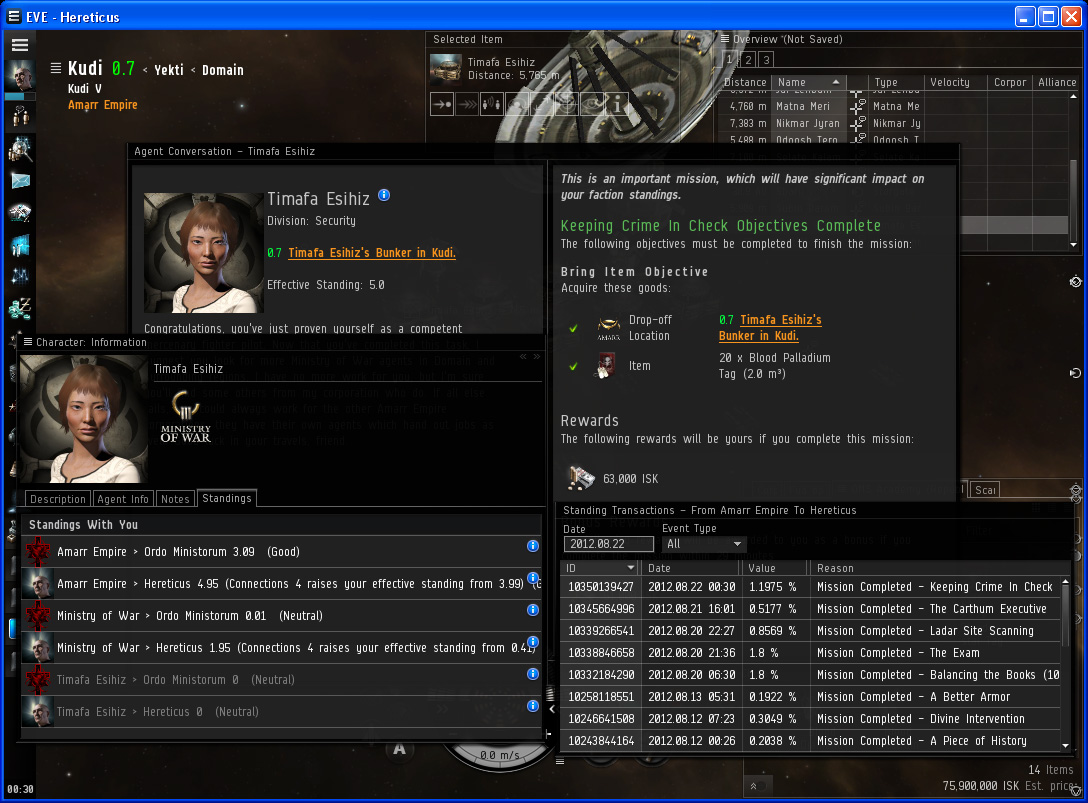Info icon on Amarr Empire > Hereticus row
Screen dimensions: 1088x803
tap(533, 577)
